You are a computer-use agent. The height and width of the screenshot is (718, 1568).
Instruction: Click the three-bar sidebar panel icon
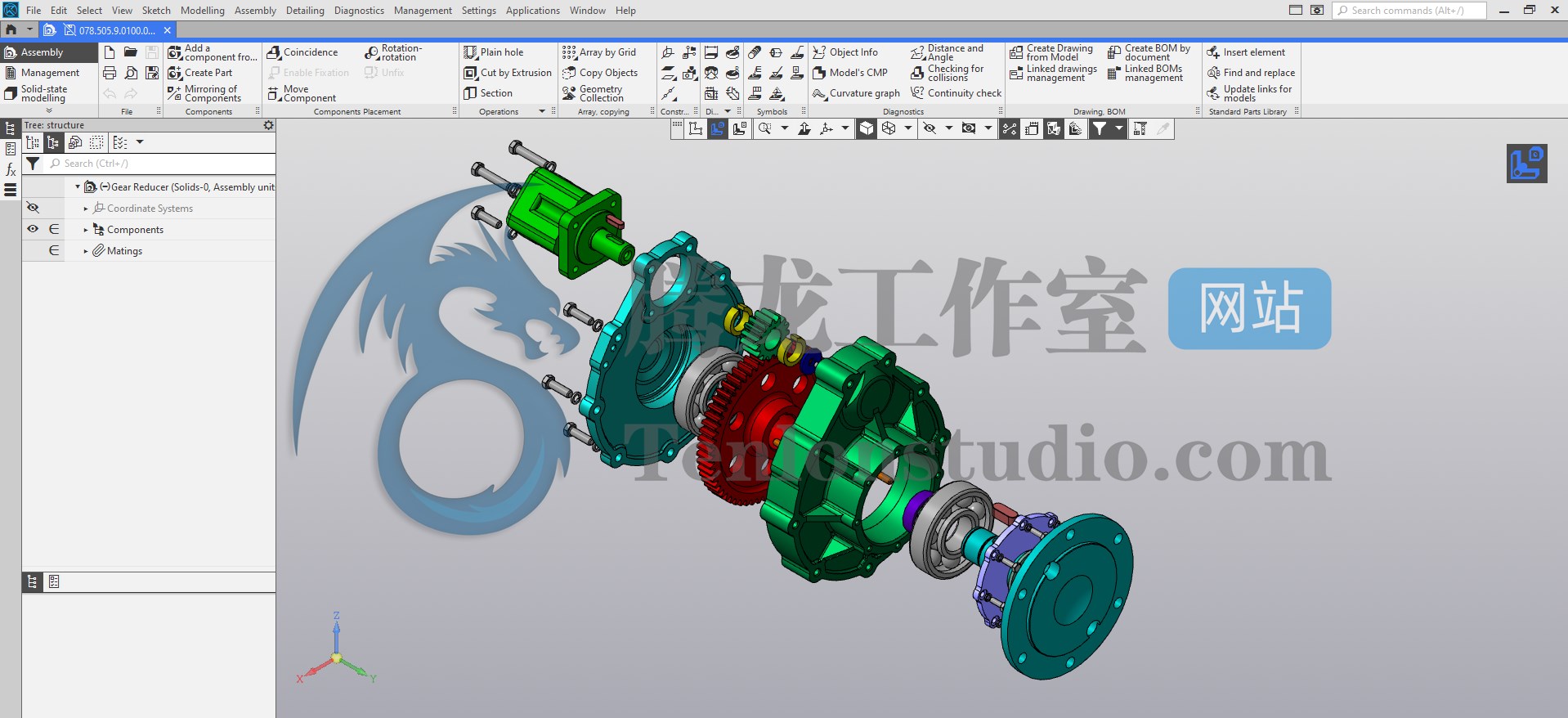[11, 191]
